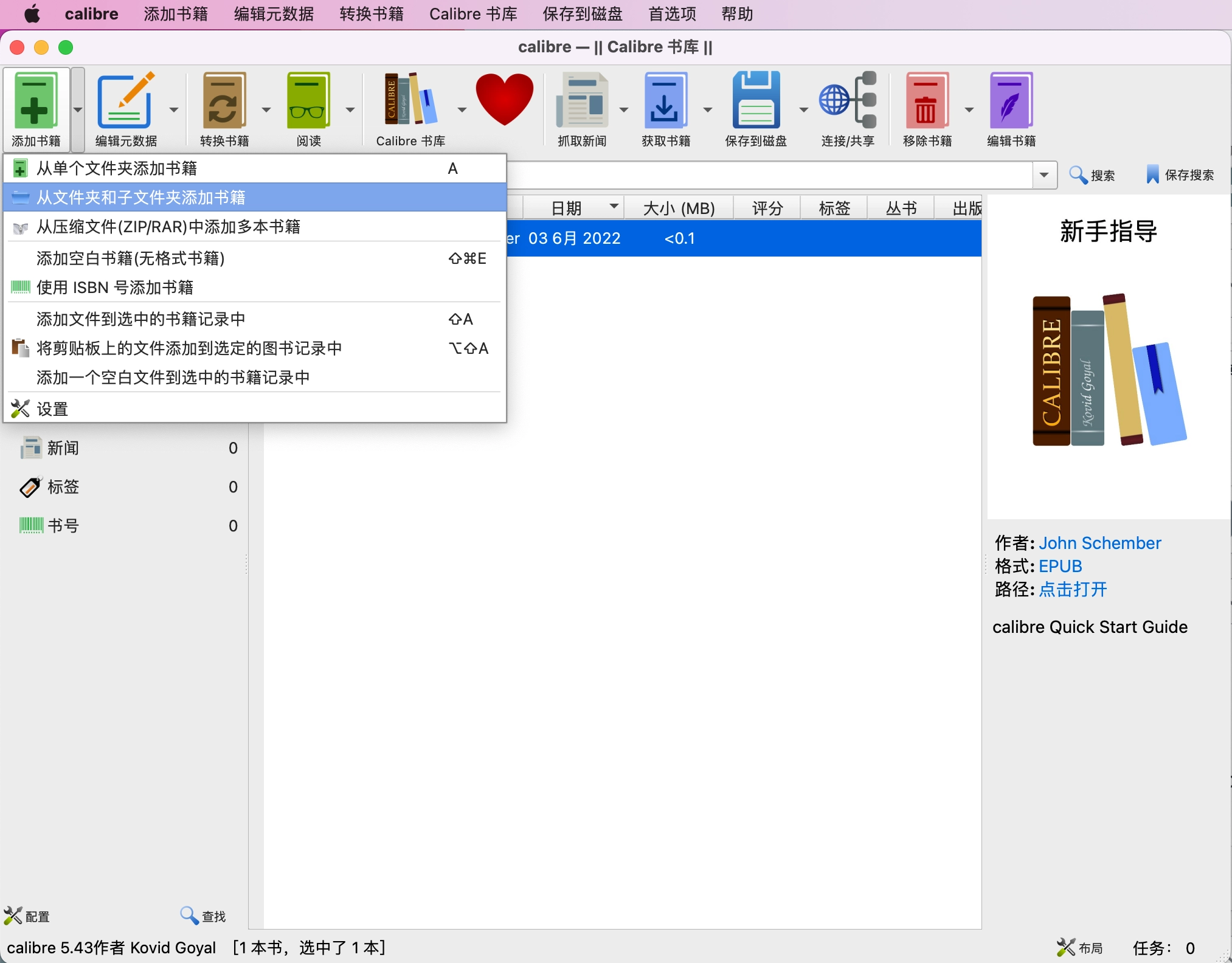Open the 保存到磁盘 menu bar item
Image resolution: width=1232 pixels, height=963 pixels.
[x=583, y=13]
